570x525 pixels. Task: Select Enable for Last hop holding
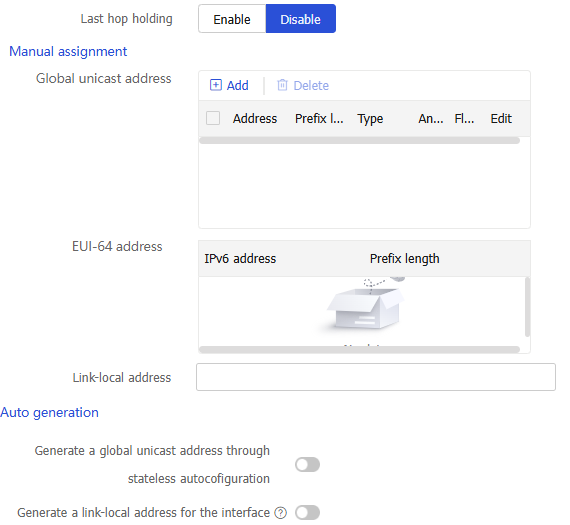[232, 19]
